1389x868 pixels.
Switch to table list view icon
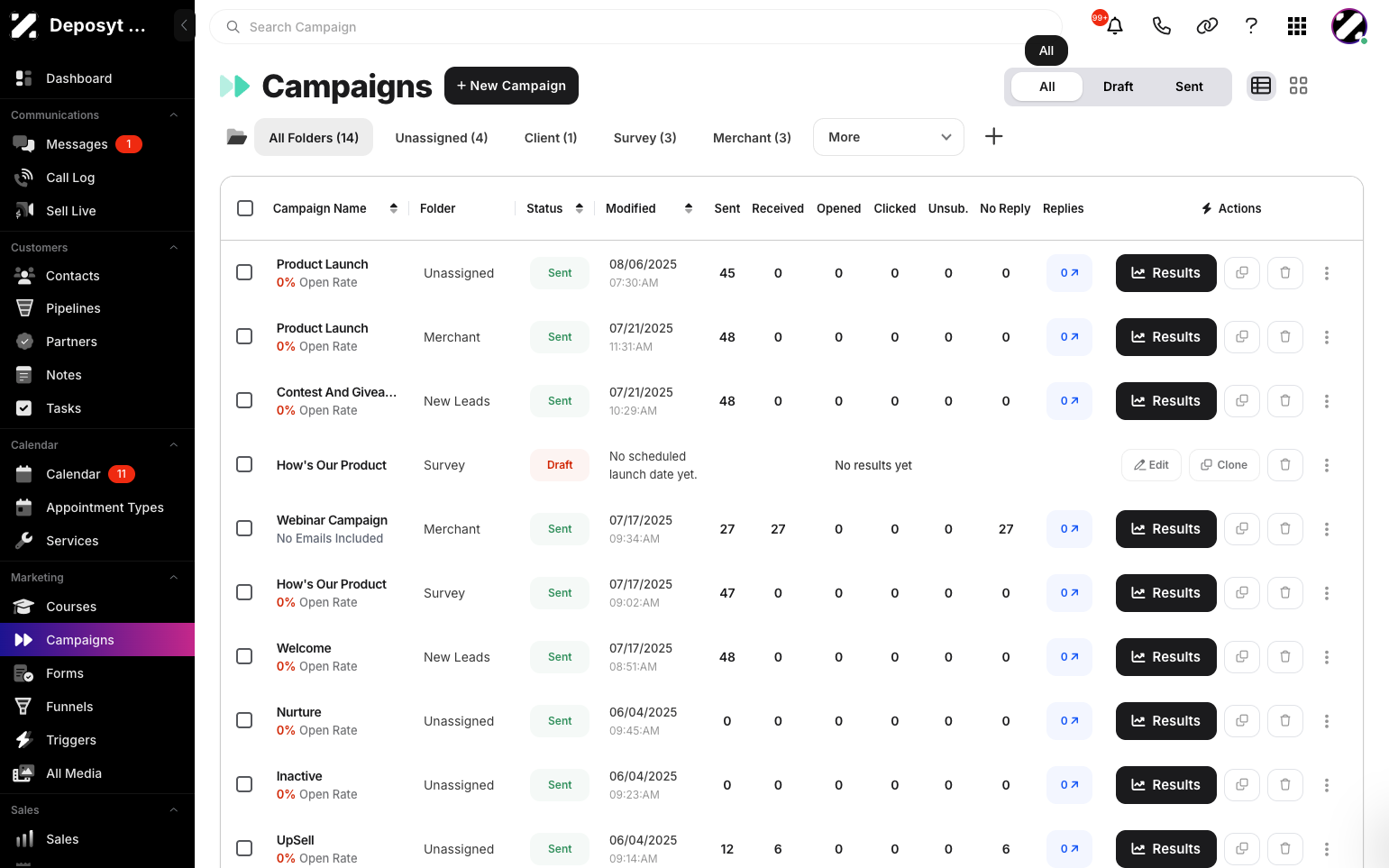click(1261, 86)
